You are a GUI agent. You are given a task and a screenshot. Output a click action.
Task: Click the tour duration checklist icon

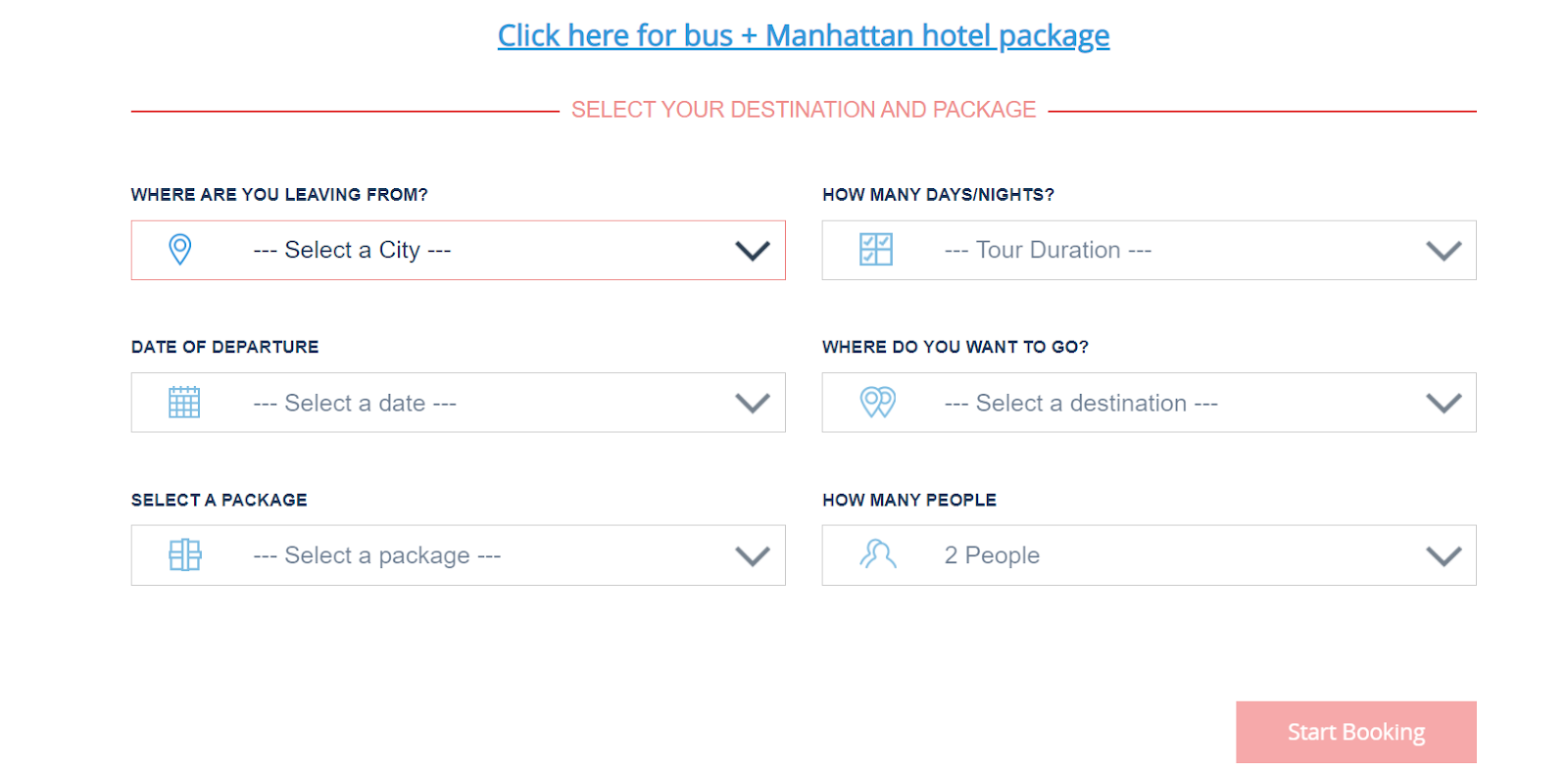pyautogui.click(x=876, y=250)
